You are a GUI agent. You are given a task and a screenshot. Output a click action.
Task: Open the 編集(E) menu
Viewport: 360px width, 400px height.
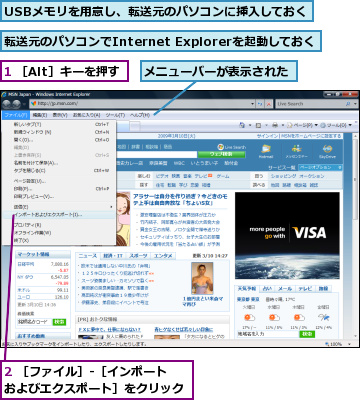tap(40, 115)
